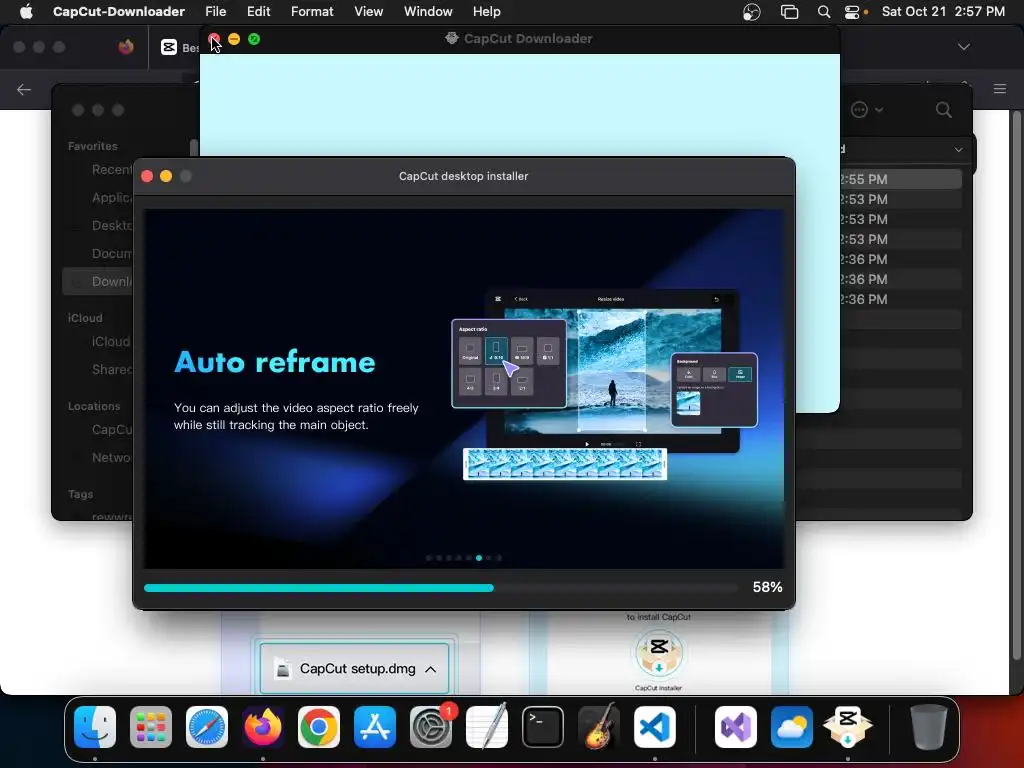
Task: Expand the browser tab list chevron
Action: coord(964,47)
